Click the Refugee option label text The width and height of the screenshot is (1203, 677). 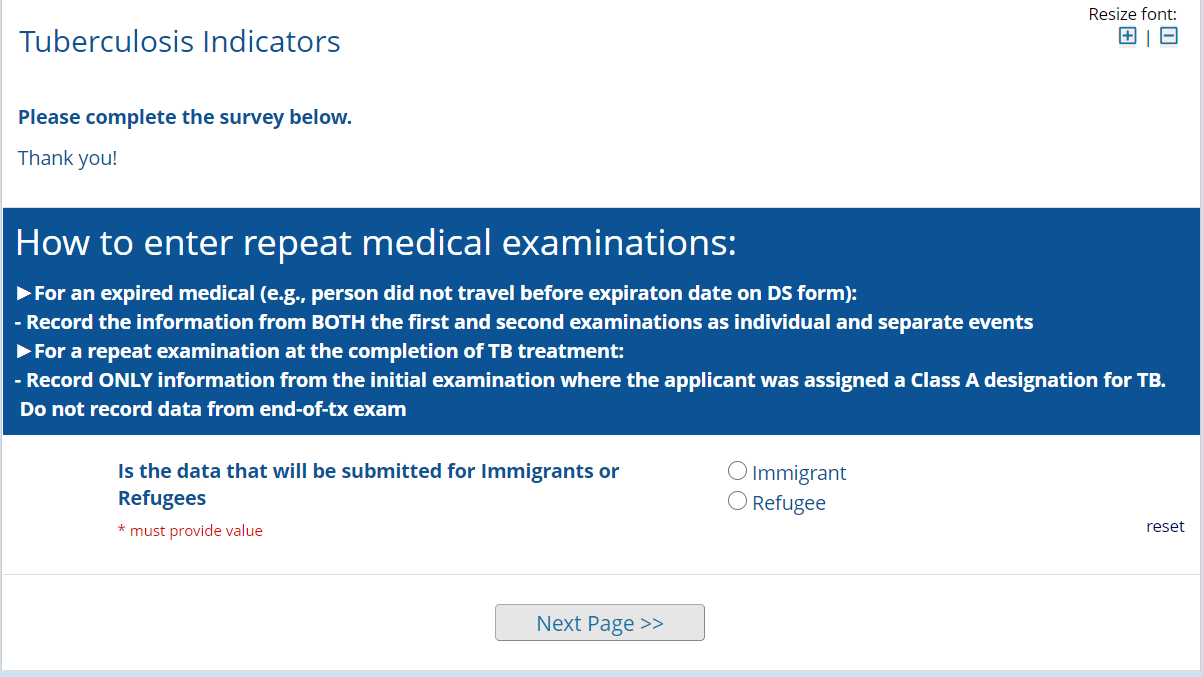click(789, 503)
